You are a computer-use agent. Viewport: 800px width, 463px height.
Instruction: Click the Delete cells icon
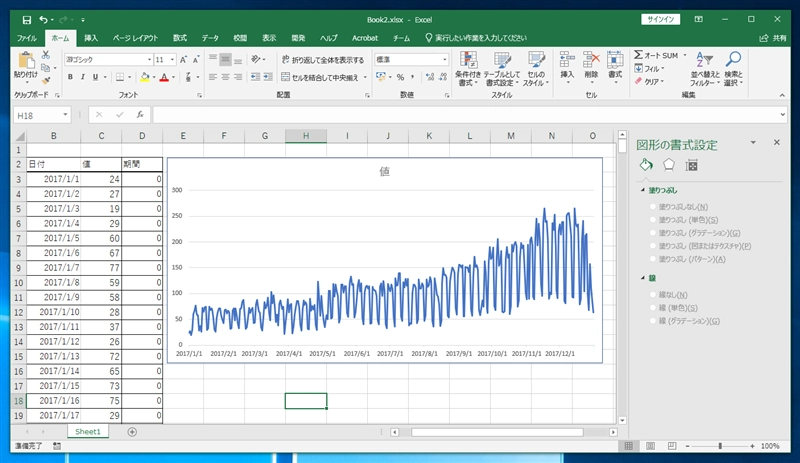[591, 60]
